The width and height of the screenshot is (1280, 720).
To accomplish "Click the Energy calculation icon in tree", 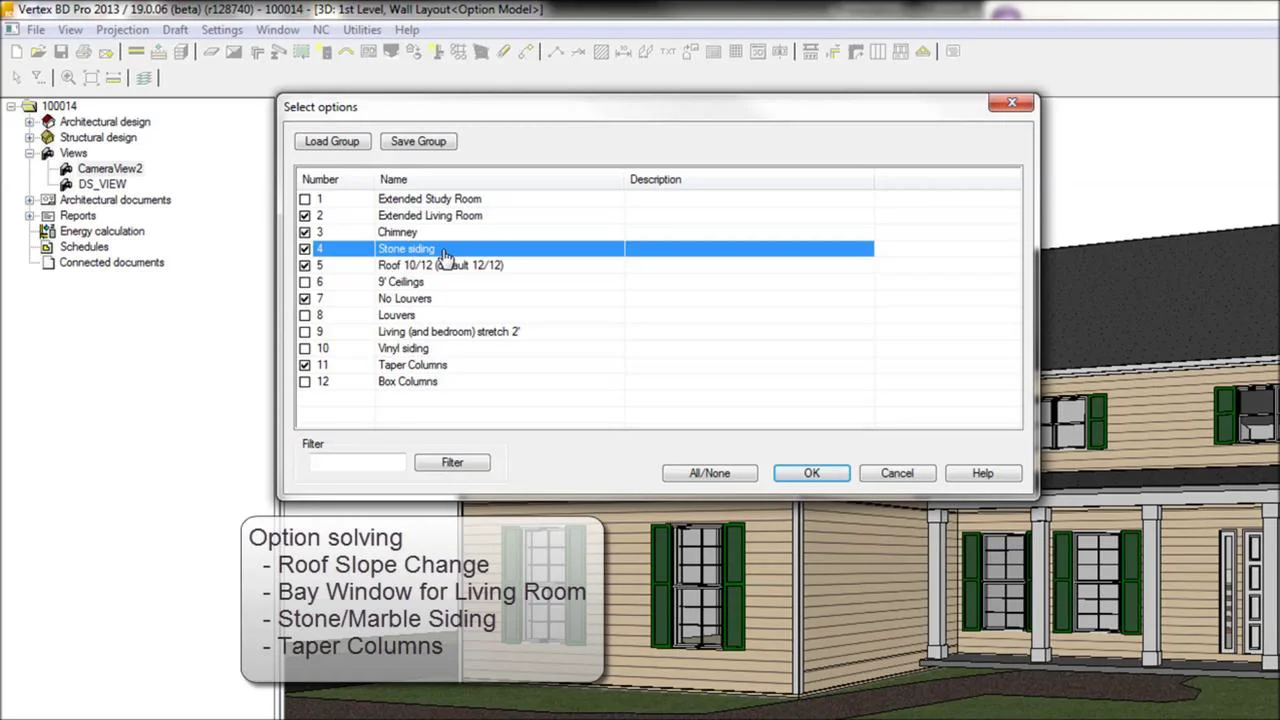I will coord(47,231).
